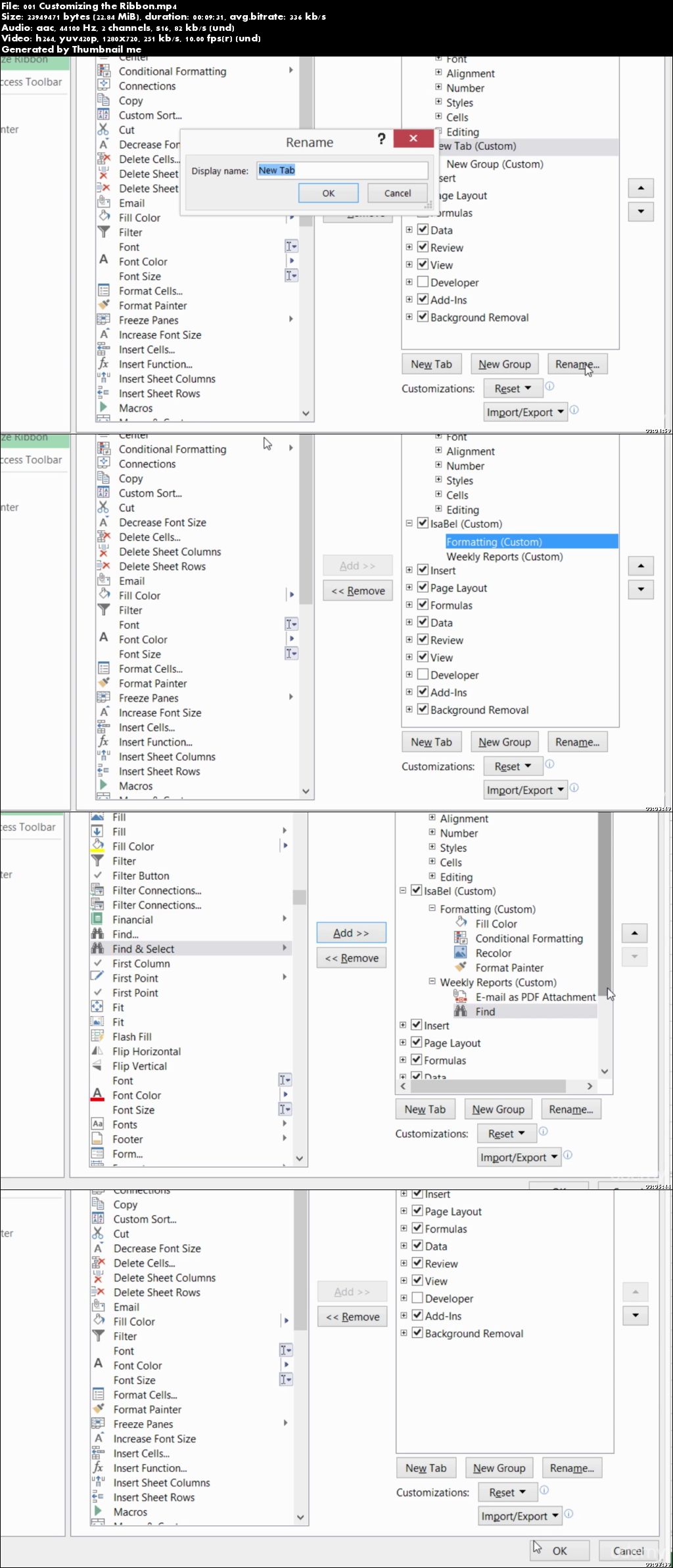Toggle Insert checkbox in frame listing Recolor

417,1025
